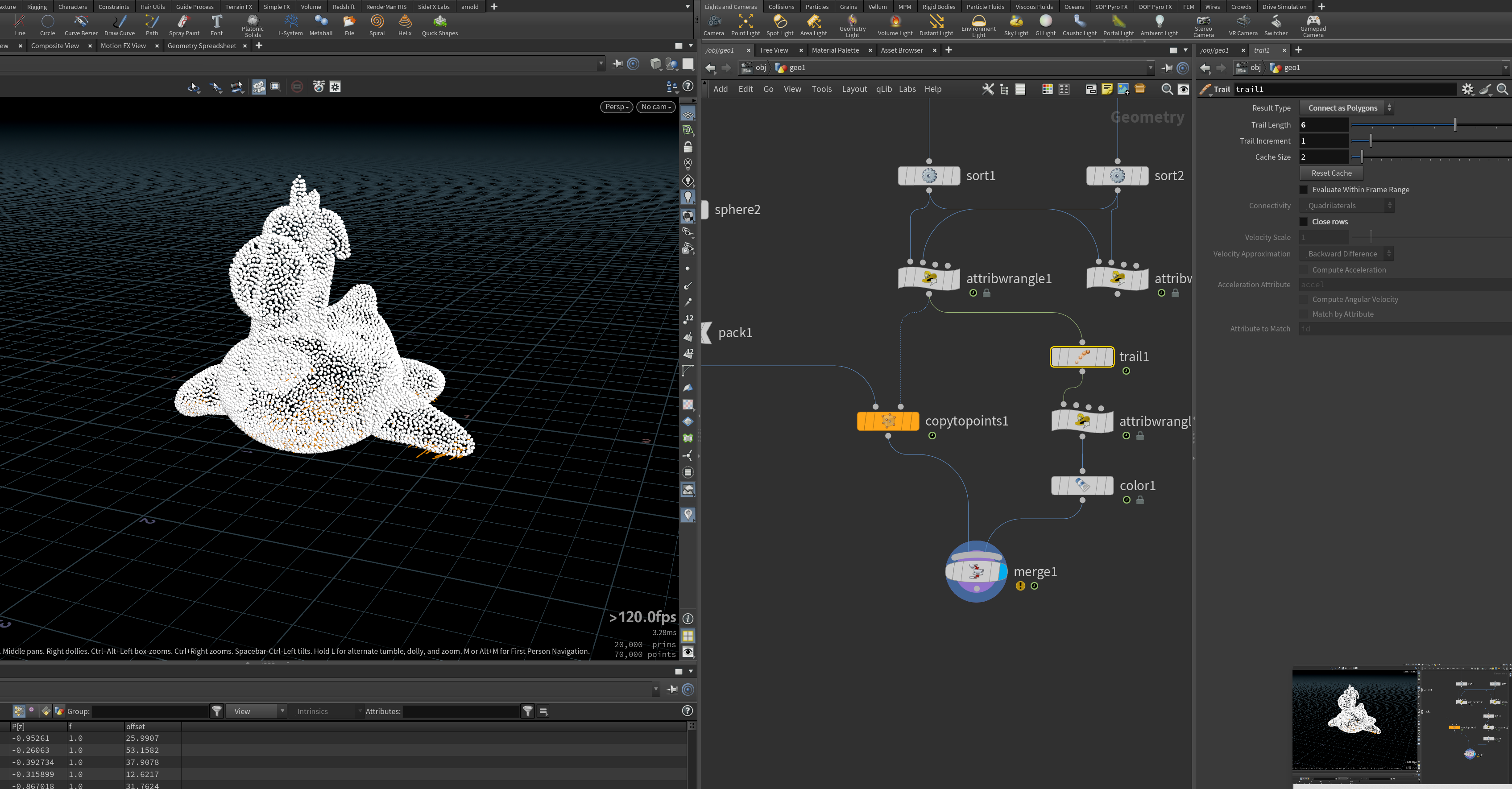Click the Helix shelf tool
The image size is (1512, 789).
405,25
